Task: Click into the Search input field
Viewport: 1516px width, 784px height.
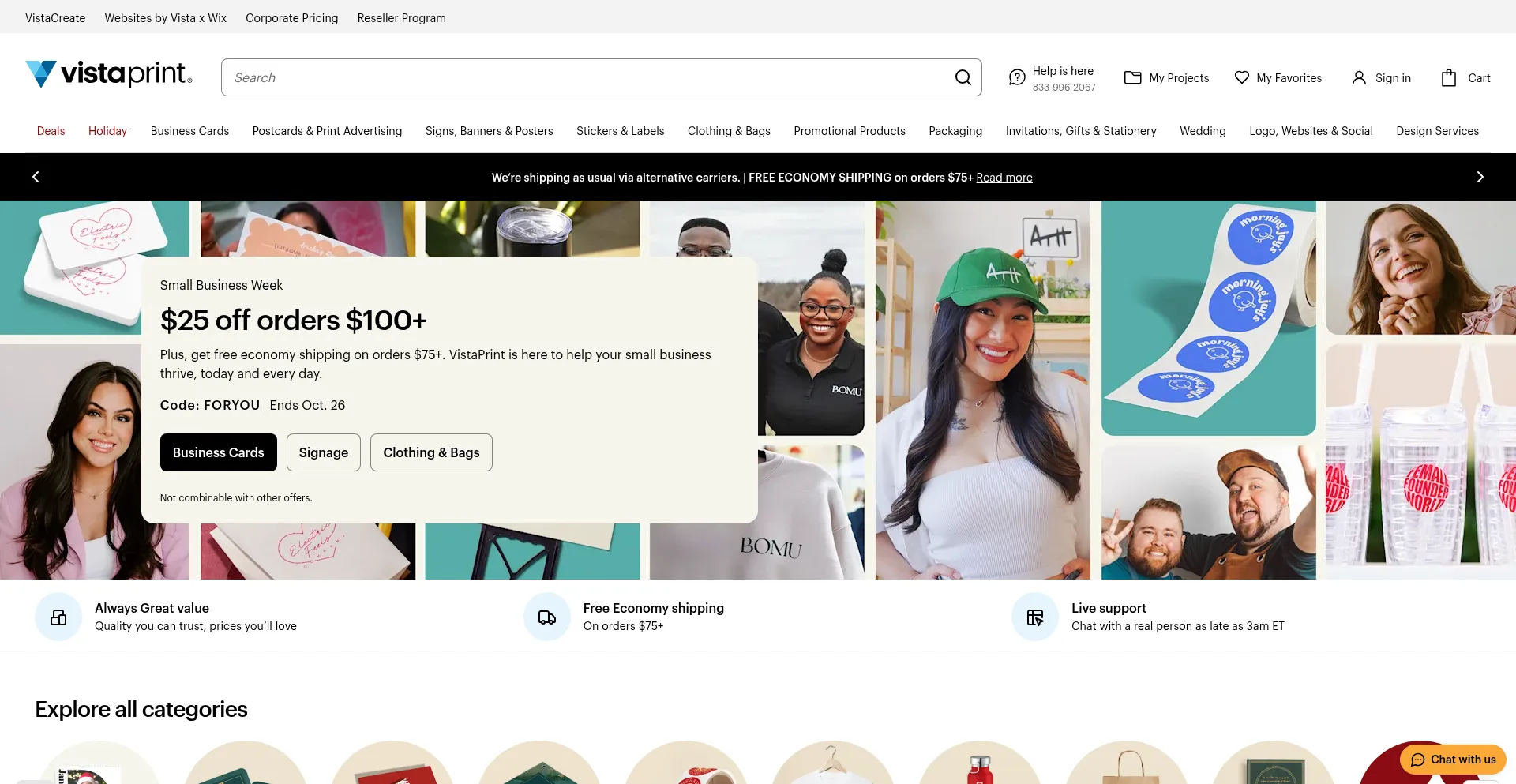Action: 584,77
